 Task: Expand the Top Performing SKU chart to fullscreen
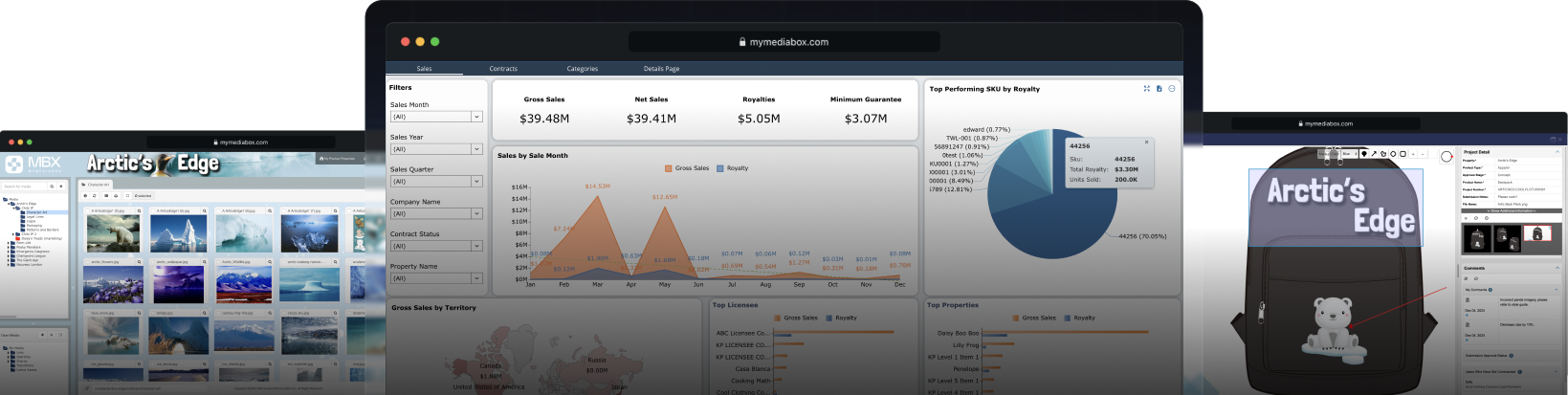tap(1146, 89)
